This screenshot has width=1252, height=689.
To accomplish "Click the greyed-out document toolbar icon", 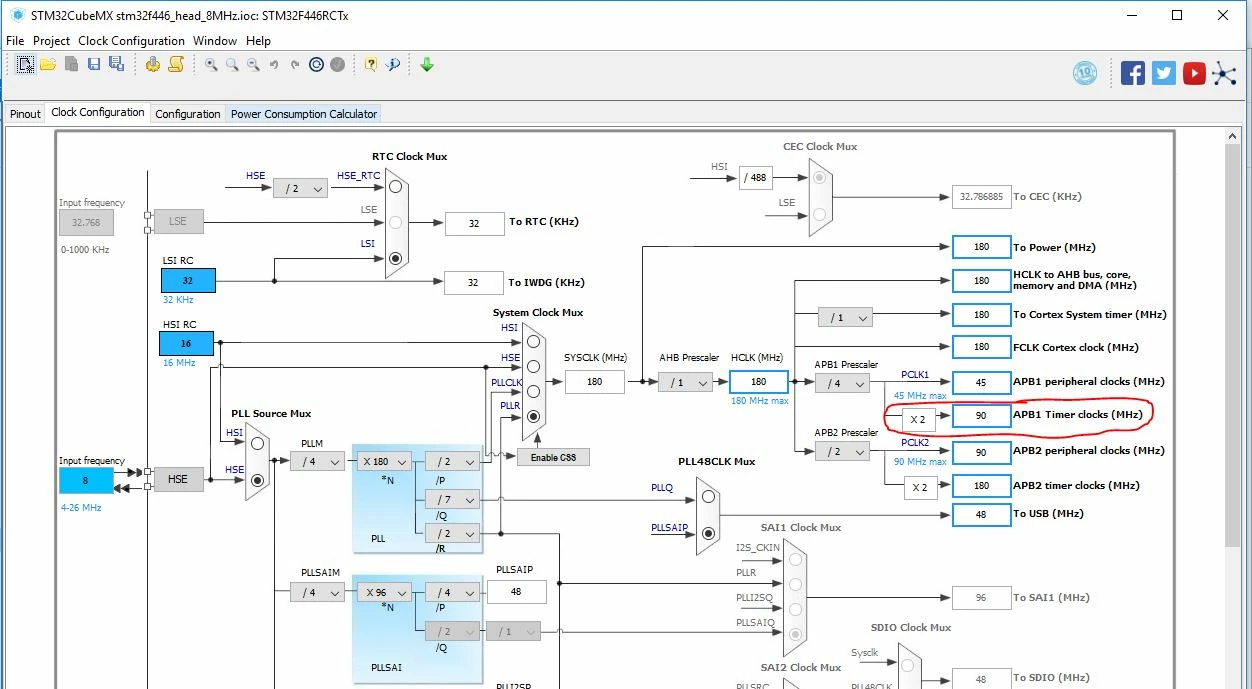I will point(71,65).
